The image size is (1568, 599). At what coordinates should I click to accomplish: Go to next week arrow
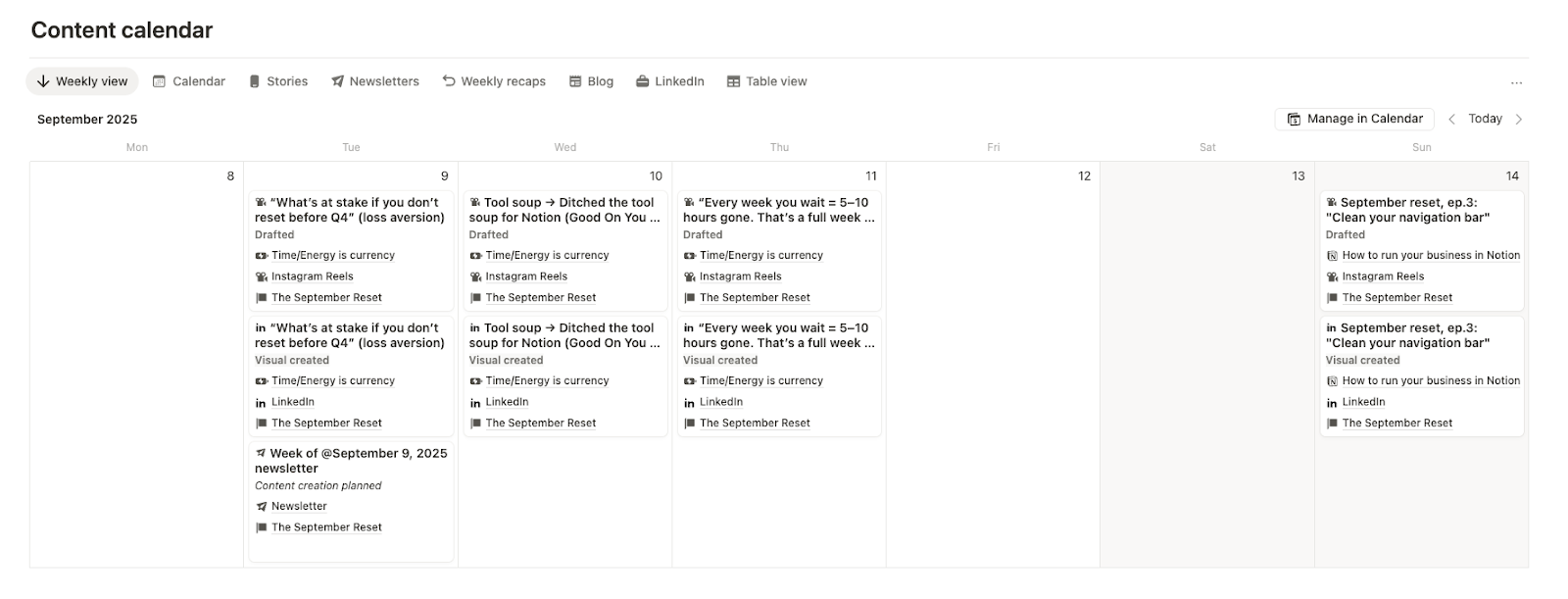pos(1519,120)
